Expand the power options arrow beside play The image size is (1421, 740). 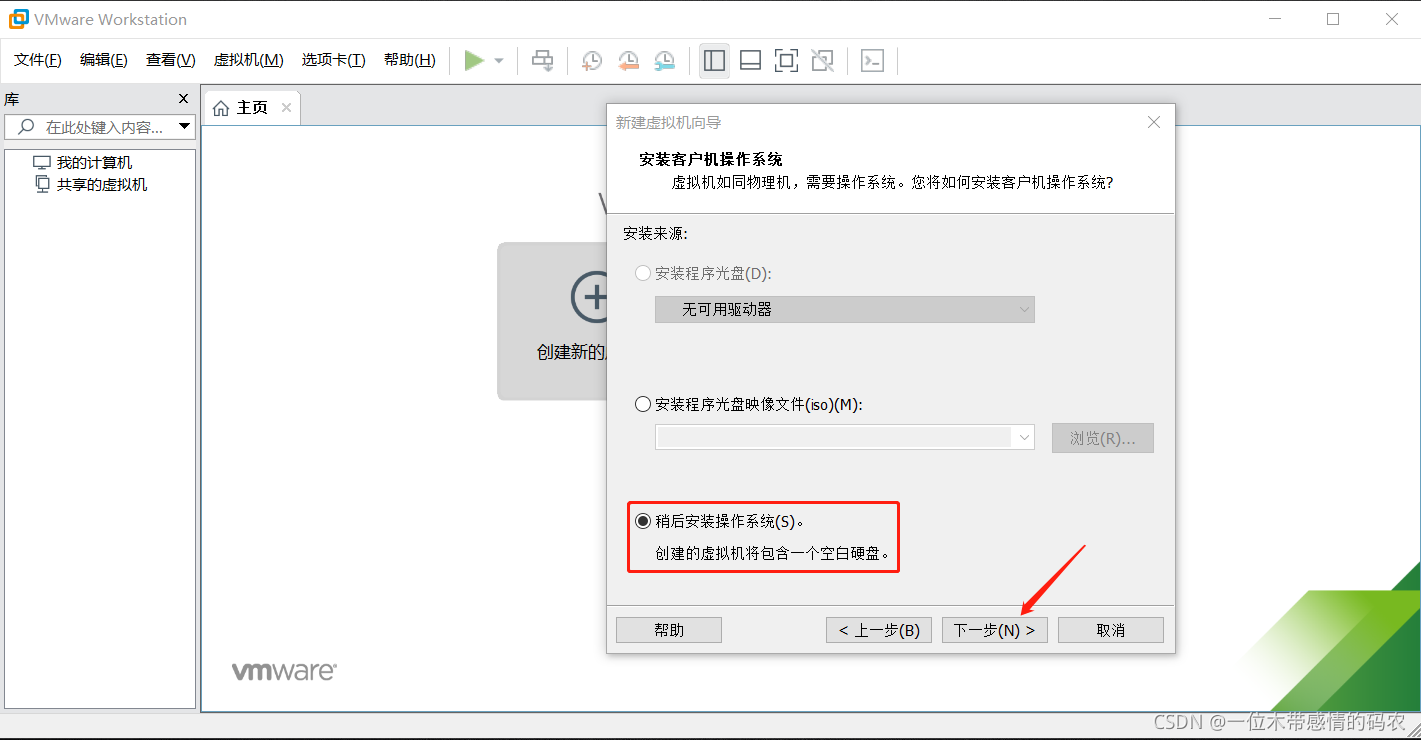[499, 61]
